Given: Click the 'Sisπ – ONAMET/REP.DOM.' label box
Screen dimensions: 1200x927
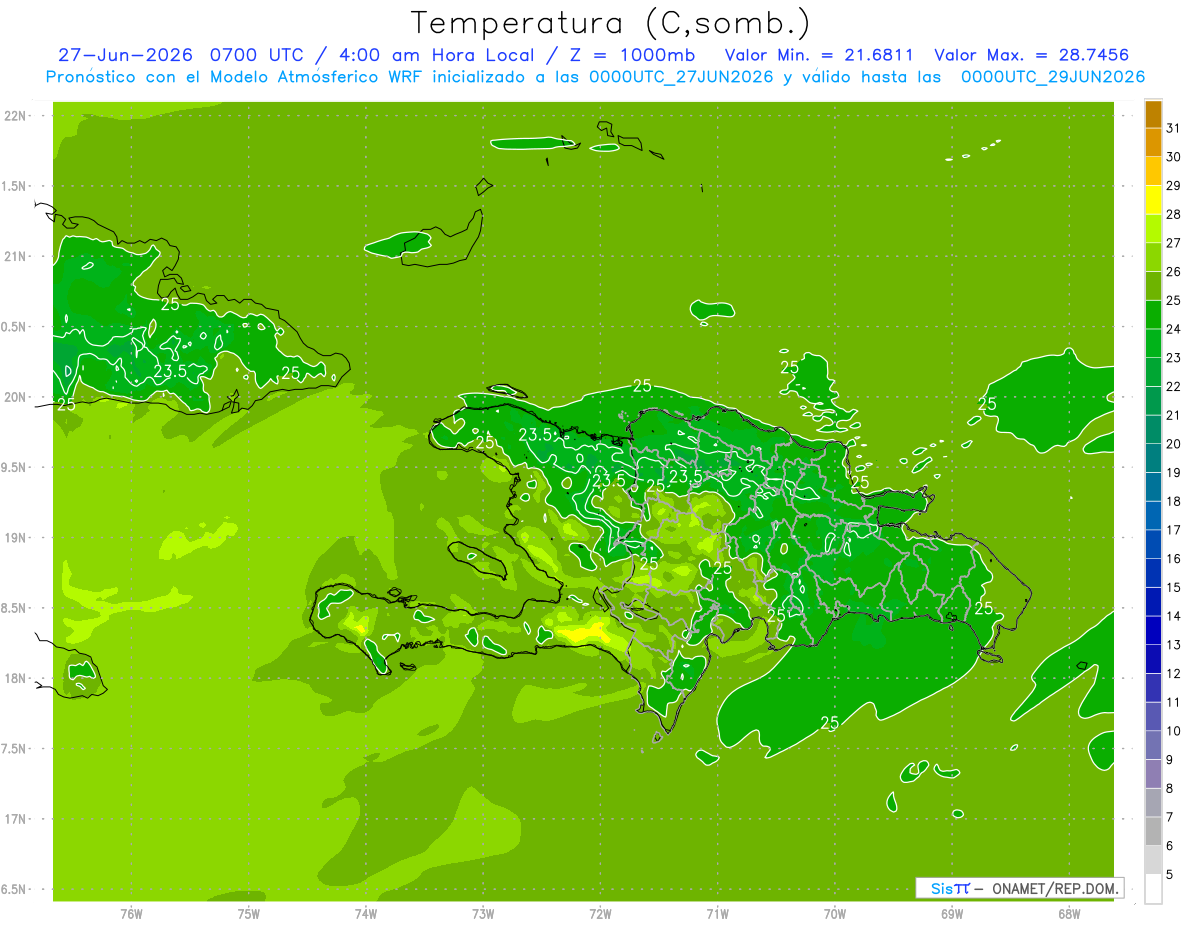Looking at the screenshot, I should point(1020,888).
